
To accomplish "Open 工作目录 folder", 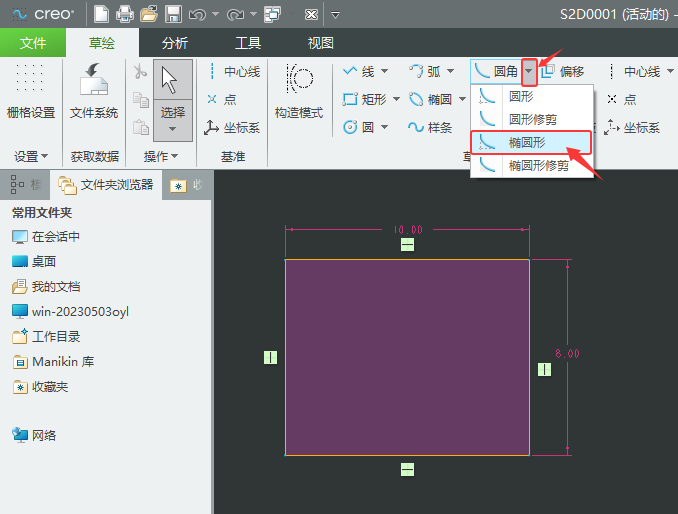I will tap(46, 337).
